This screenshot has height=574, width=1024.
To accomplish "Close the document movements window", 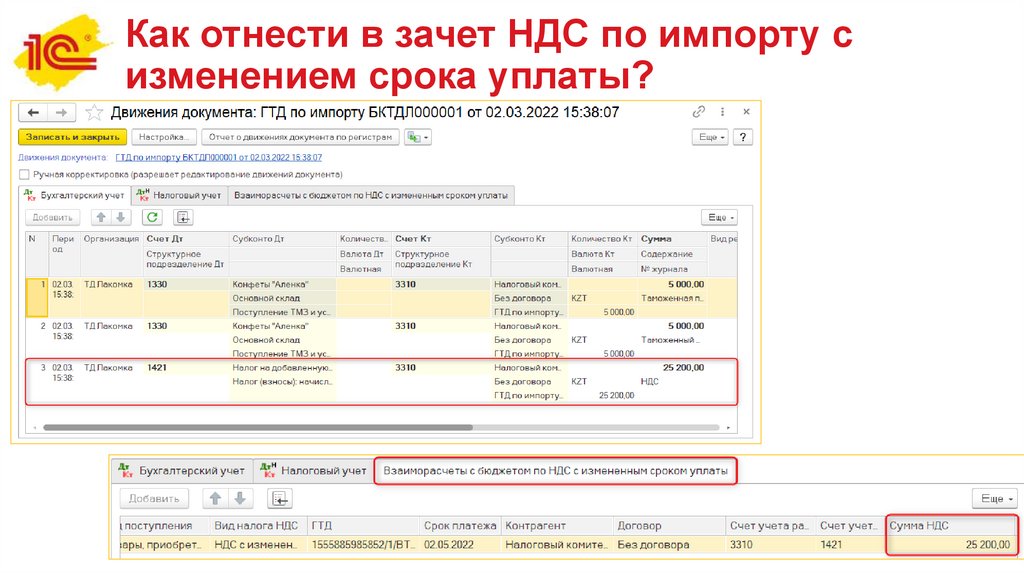I will pyautogui.click(x=746, y=112).
